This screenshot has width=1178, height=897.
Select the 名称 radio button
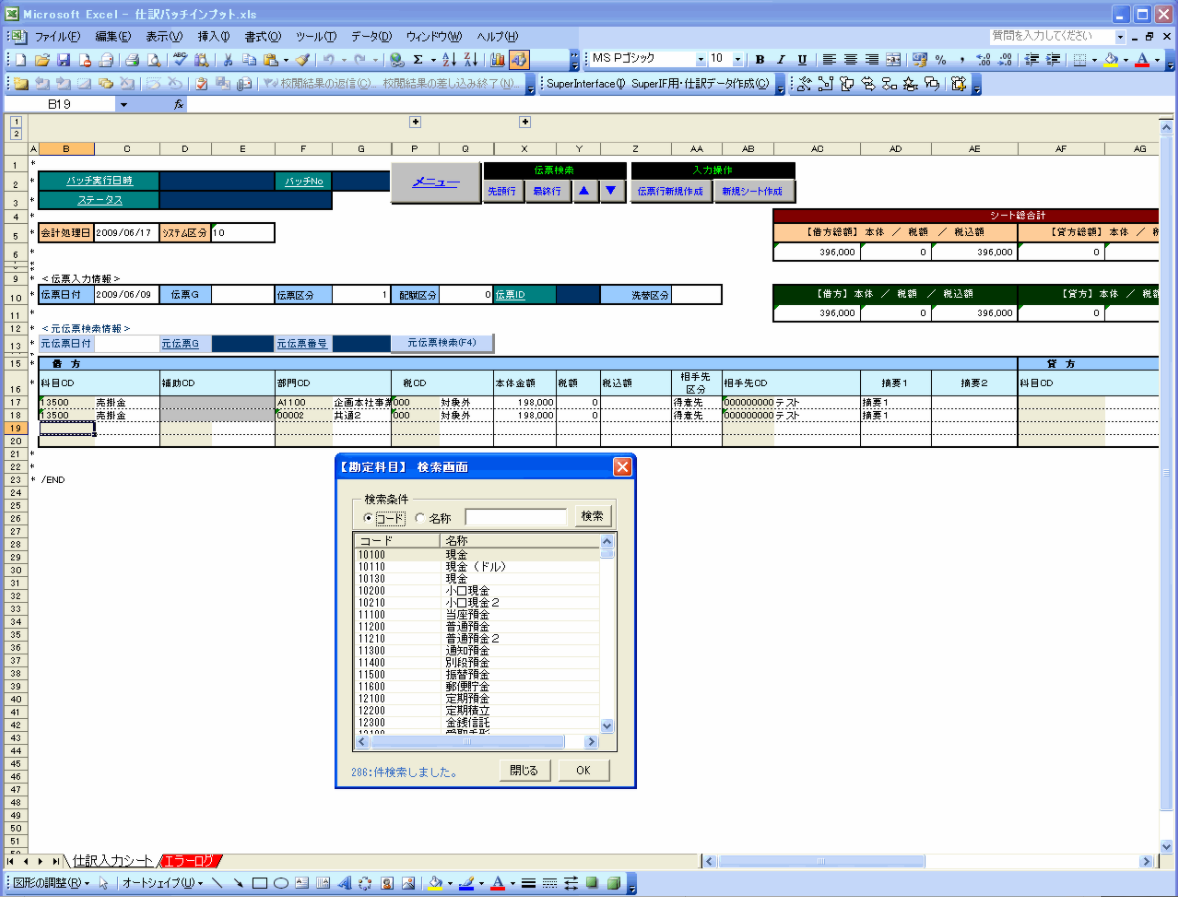click(x=420, y=518)
